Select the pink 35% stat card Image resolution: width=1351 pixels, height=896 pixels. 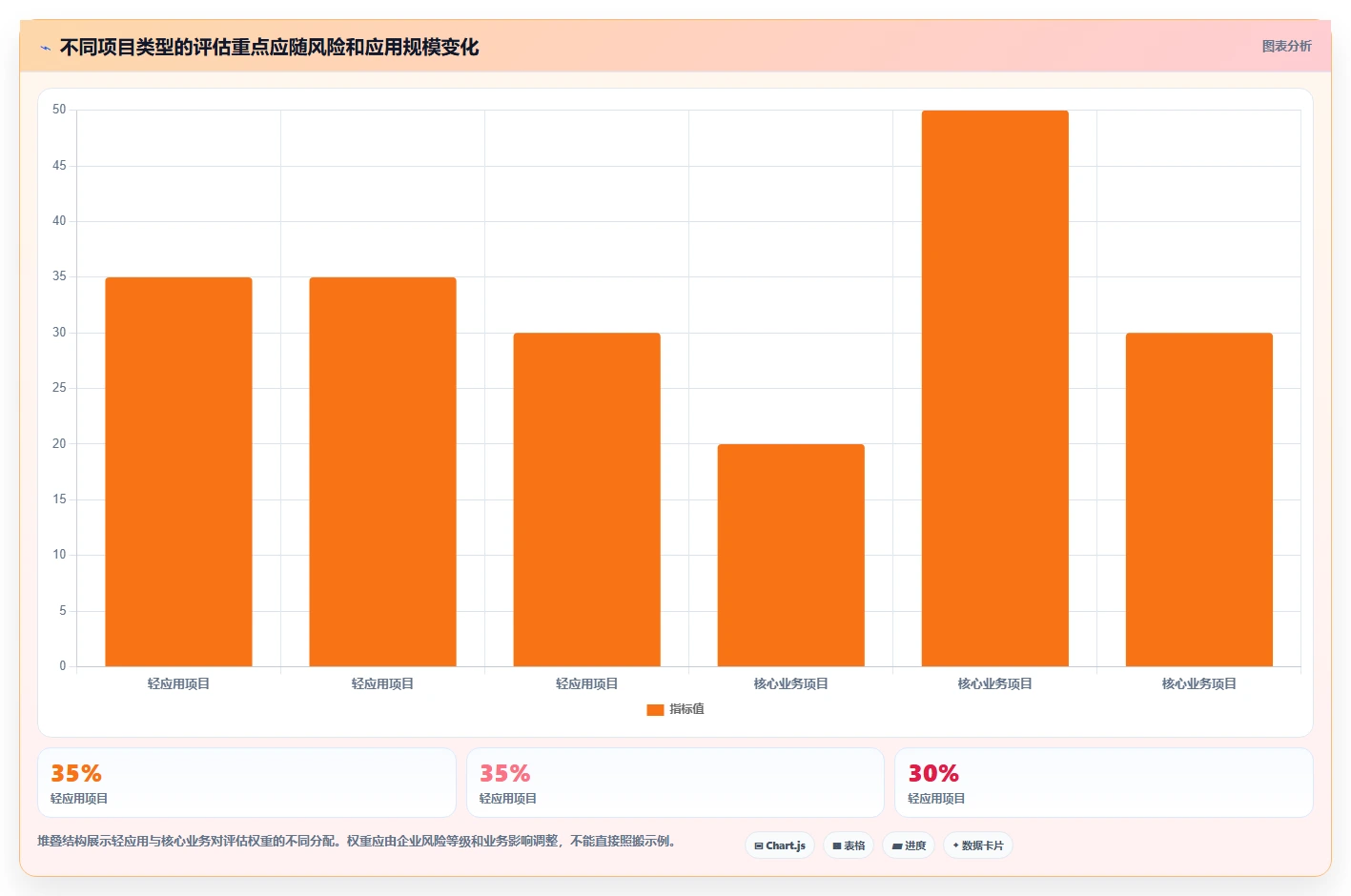click(x=675, y=783)
